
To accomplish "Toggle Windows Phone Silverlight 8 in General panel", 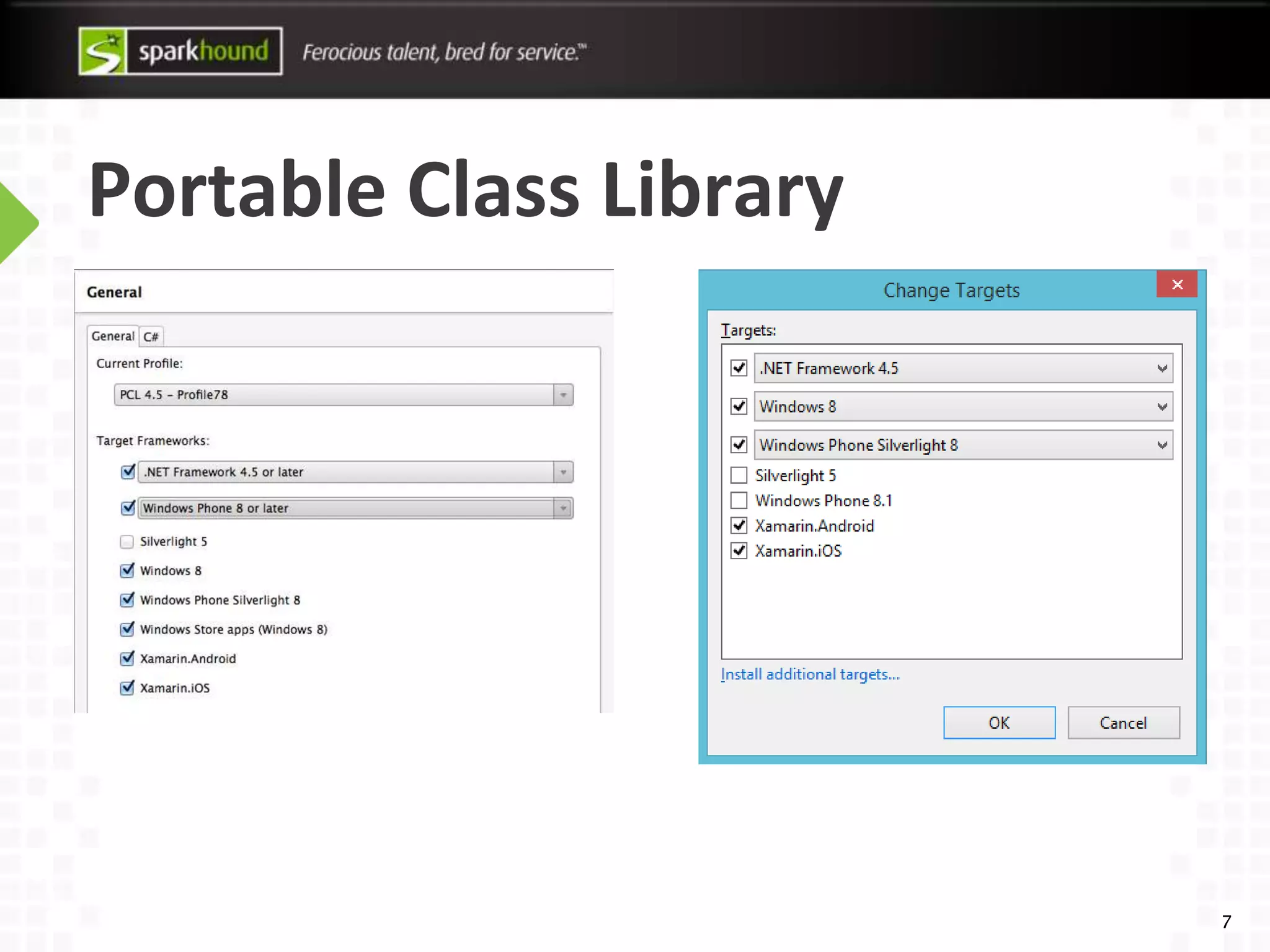I will click(x=127, y=599).
